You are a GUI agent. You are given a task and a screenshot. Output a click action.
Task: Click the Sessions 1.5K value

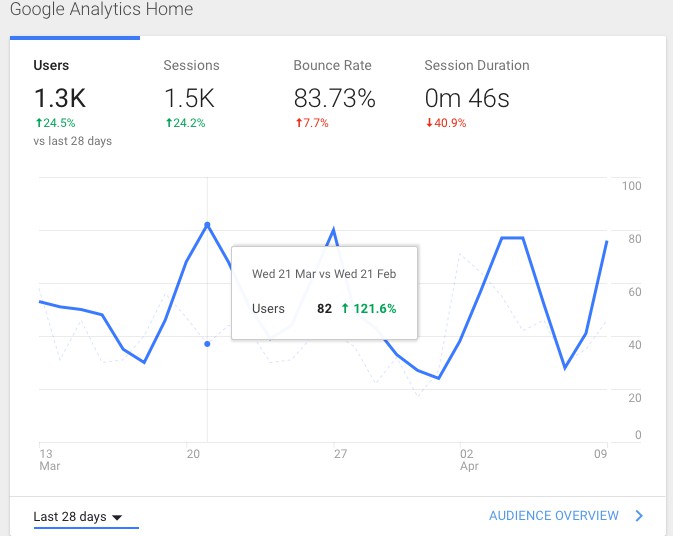(189, 98)
